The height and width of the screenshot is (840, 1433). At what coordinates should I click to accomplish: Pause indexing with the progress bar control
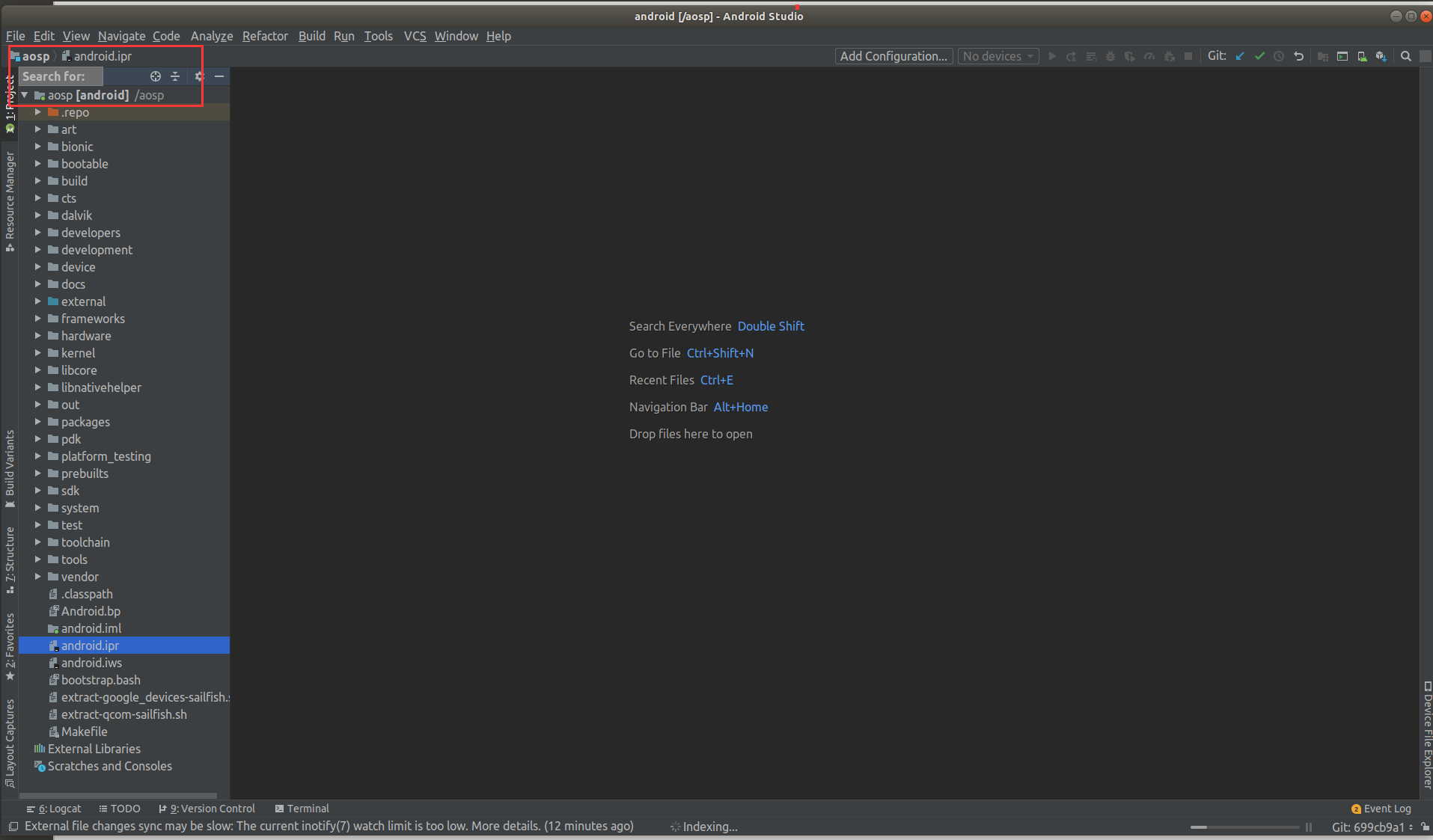[1308, 827]
